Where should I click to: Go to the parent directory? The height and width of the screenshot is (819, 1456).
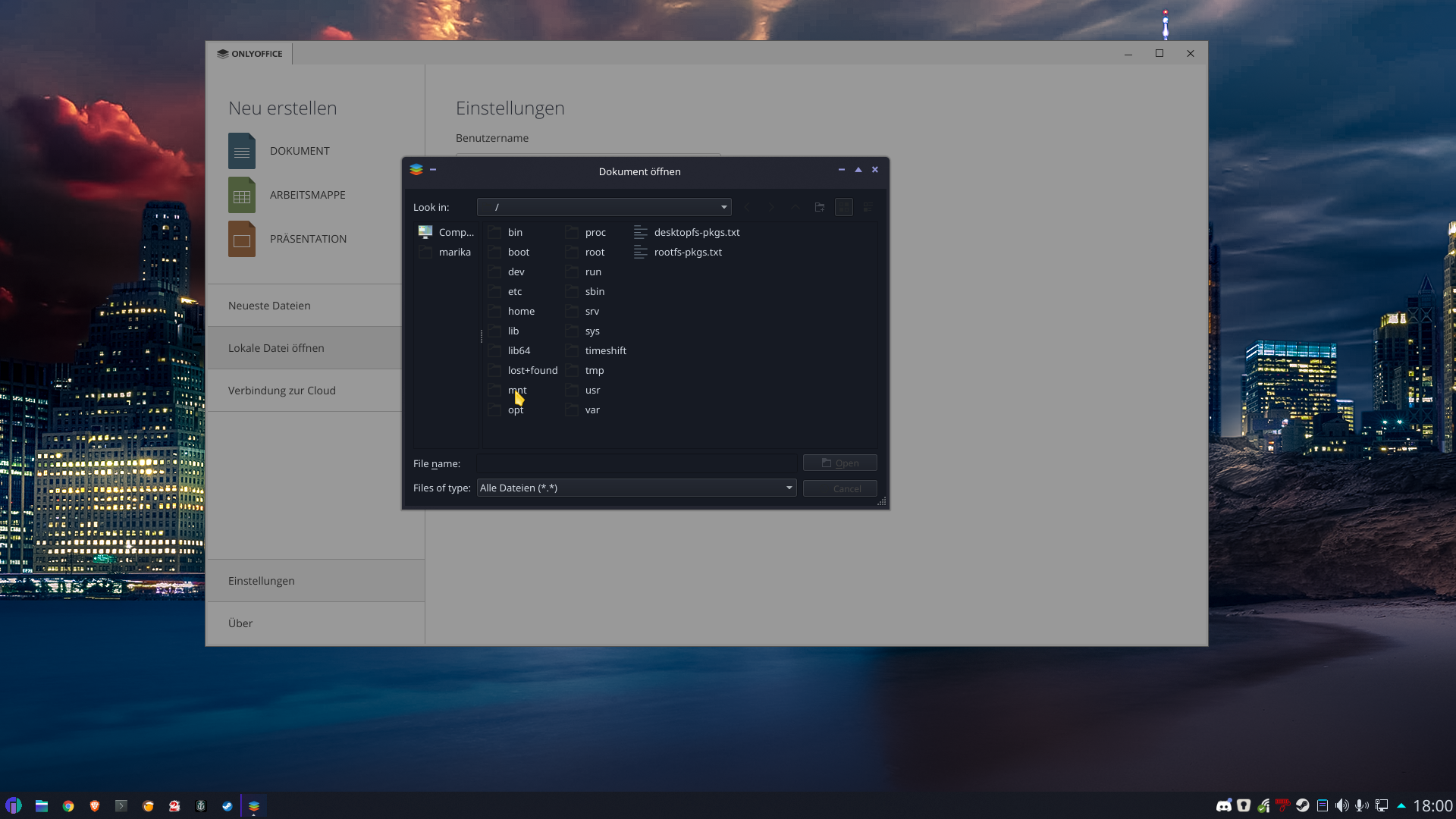click(x=795, y=207)
